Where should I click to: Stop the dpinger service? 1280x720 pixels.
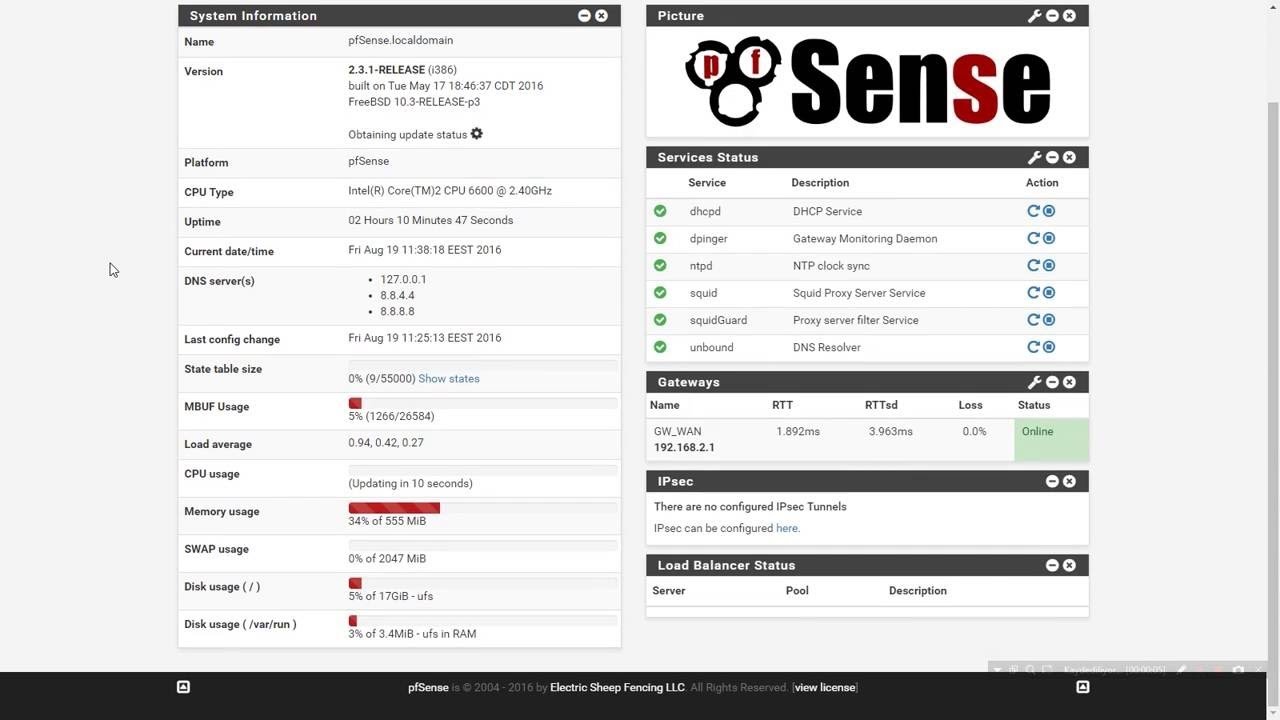click(1049, 238)
